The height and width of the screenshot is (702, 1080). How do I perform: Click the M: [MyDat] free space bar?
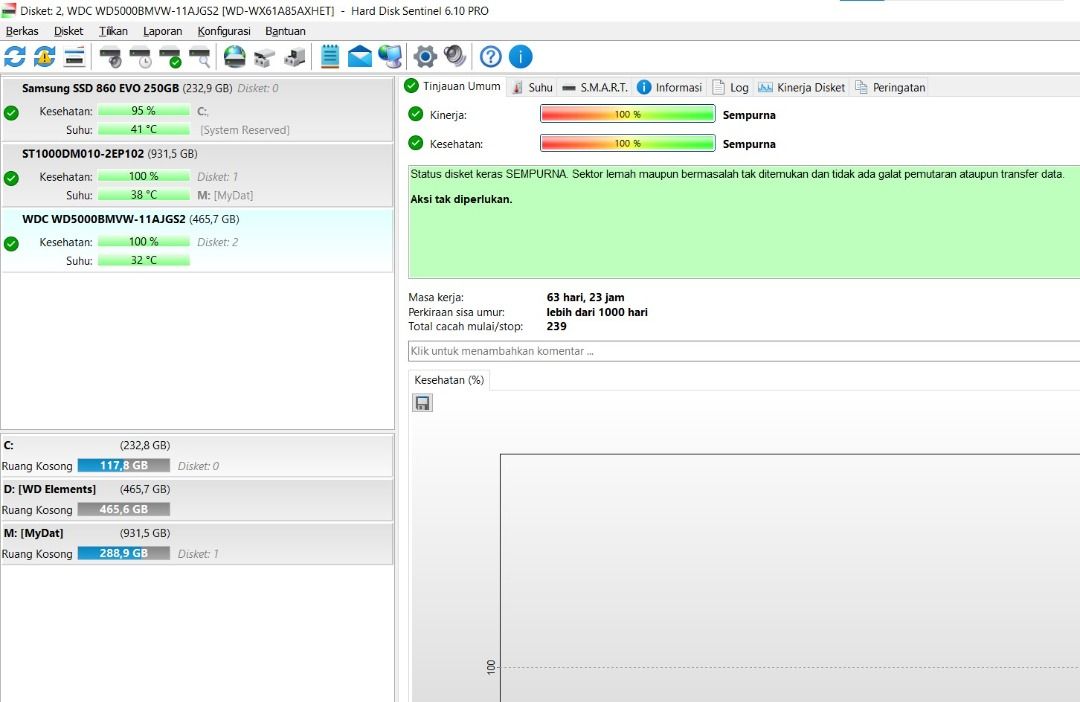123,553
